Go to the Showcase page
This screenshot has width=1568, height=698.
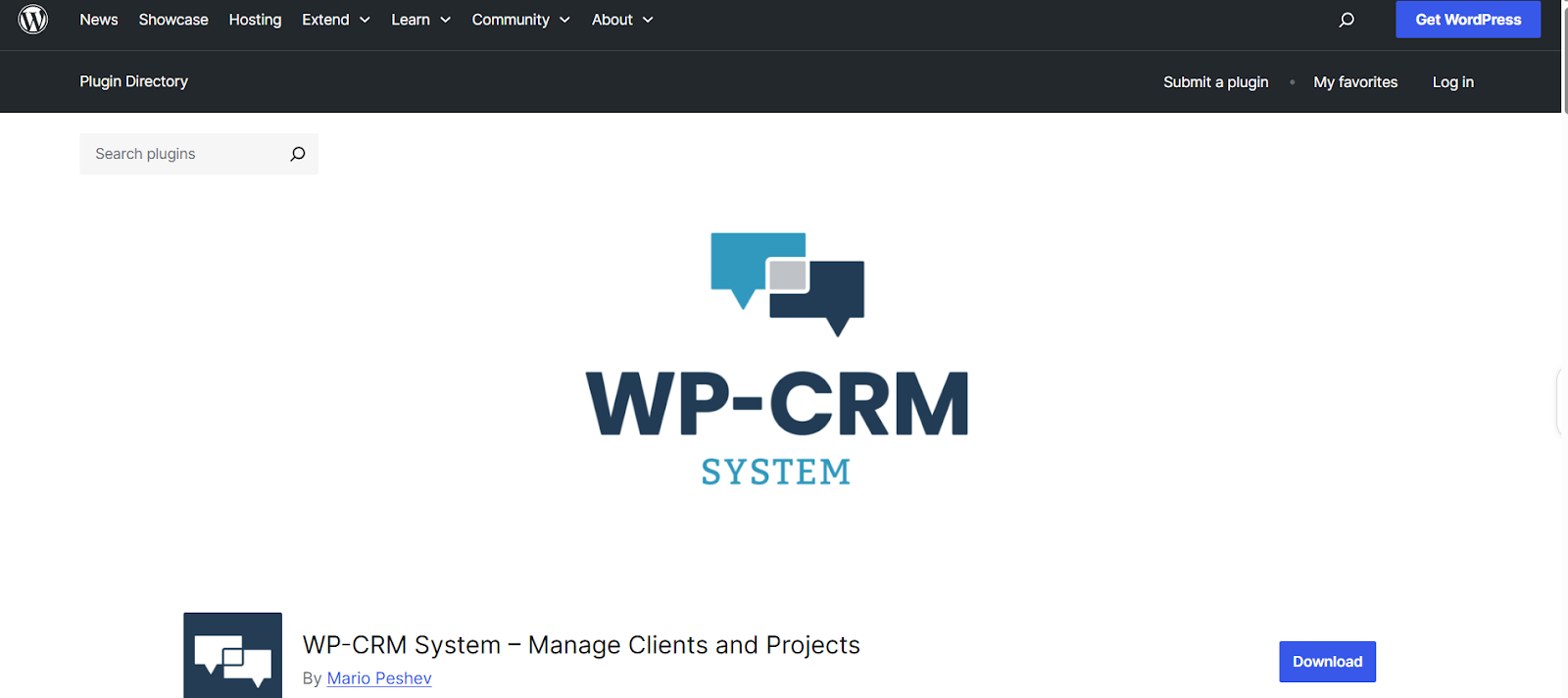[173, 20]
